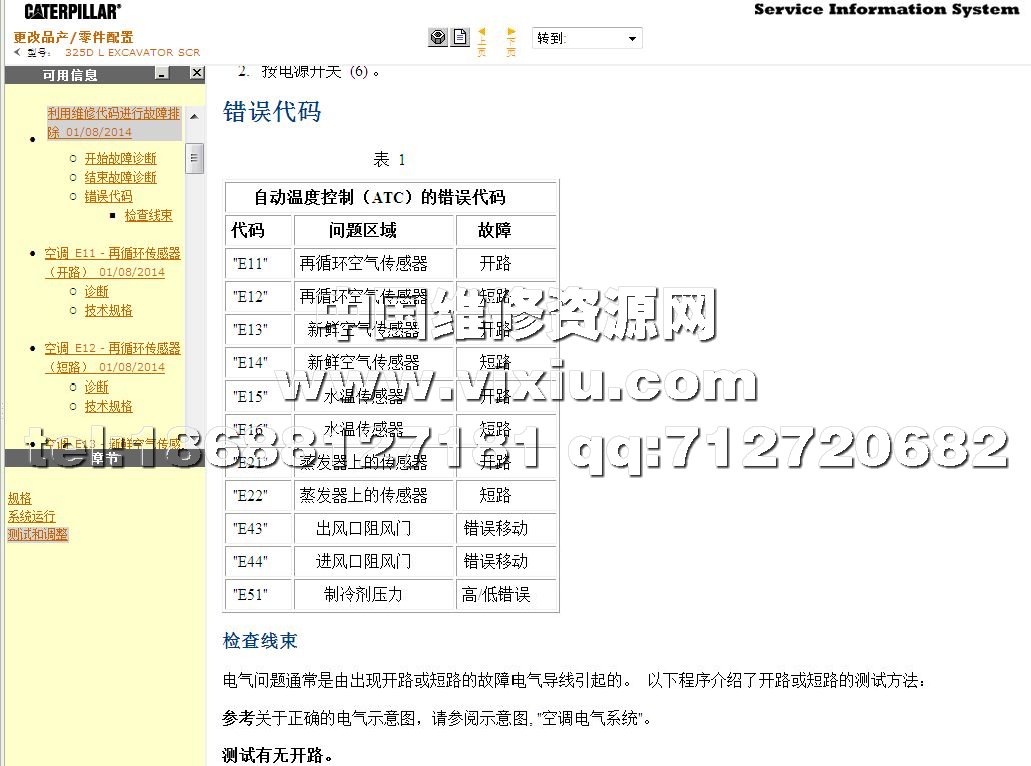Open the 开始故障诊断 link
1031x766 pixels.
(120, 158)
